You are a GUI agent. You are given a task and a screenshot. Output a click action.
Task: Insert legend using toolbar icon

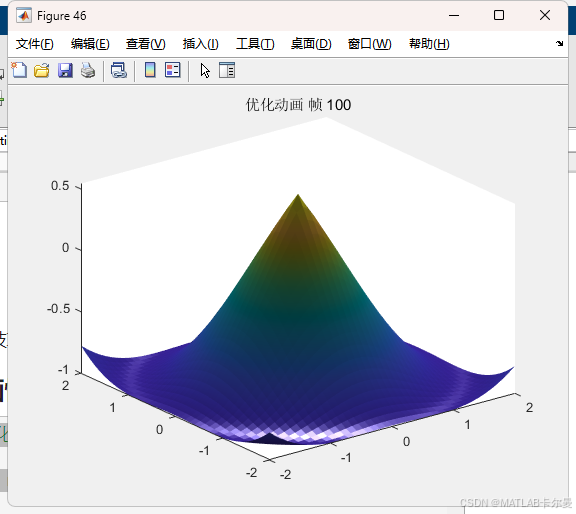point(173,70)
